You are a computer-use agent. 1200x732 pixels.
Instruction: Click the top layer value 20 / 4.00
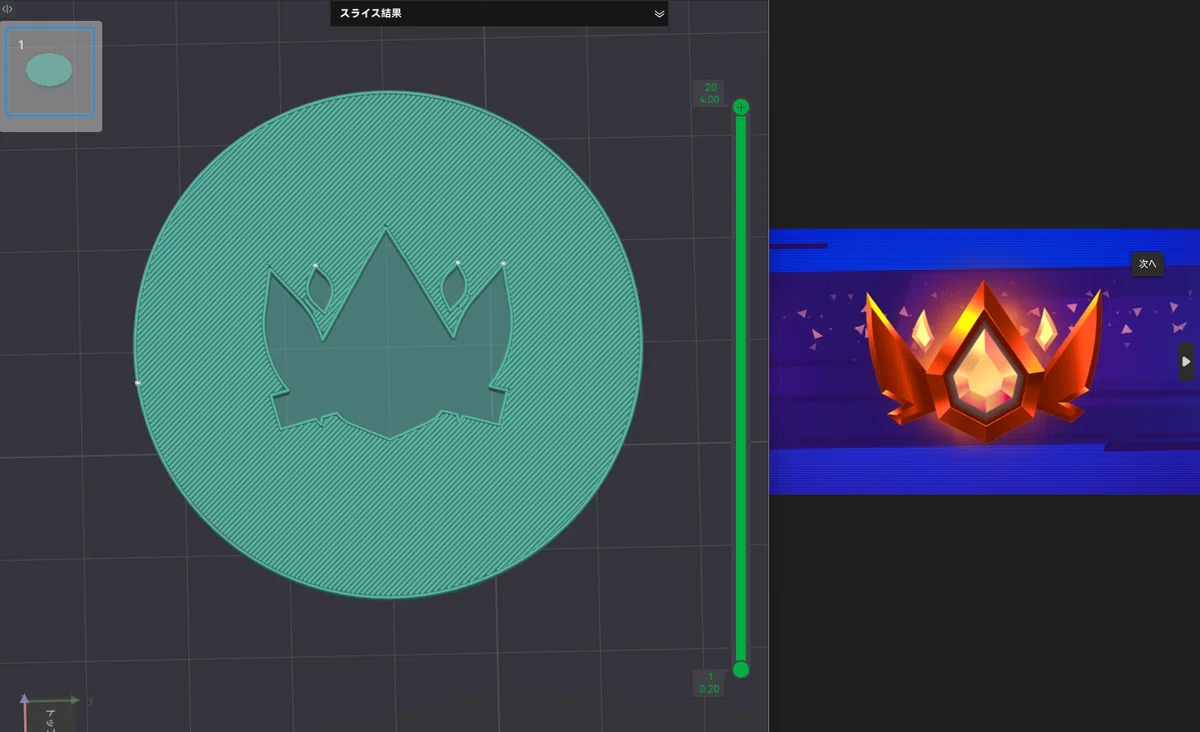710,93
